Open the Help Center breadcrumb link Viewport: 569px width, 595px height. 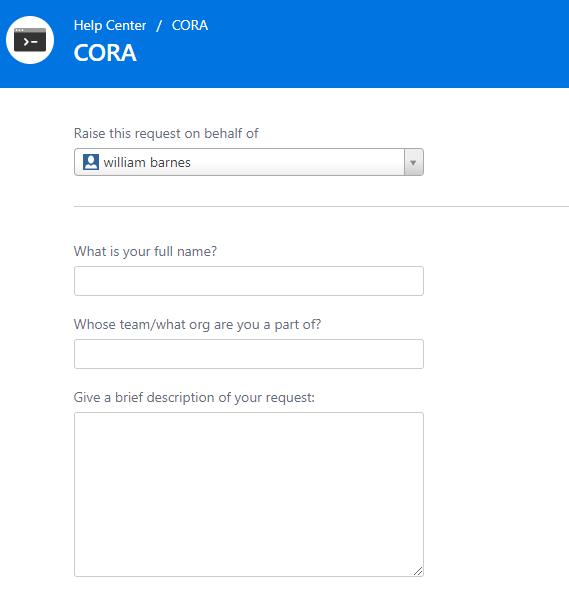pos(110,25)
